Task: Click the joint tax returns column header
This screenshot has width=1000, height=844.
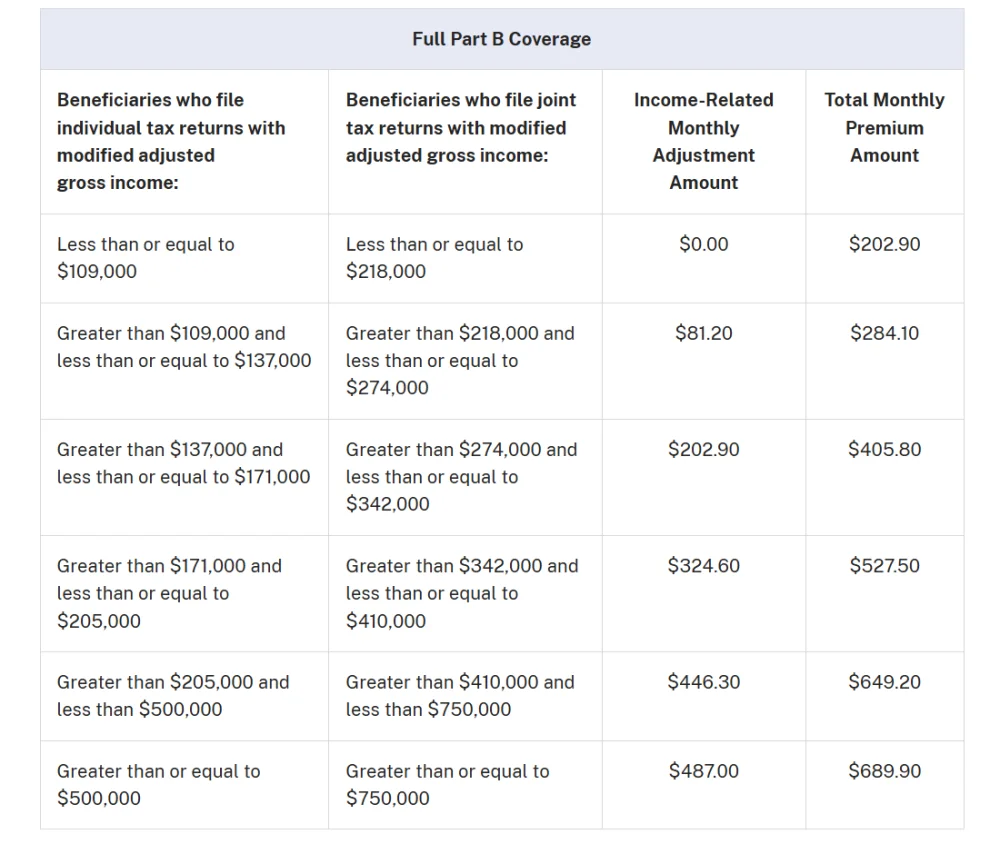Action: pyautogui.click(x=460, y=128)
